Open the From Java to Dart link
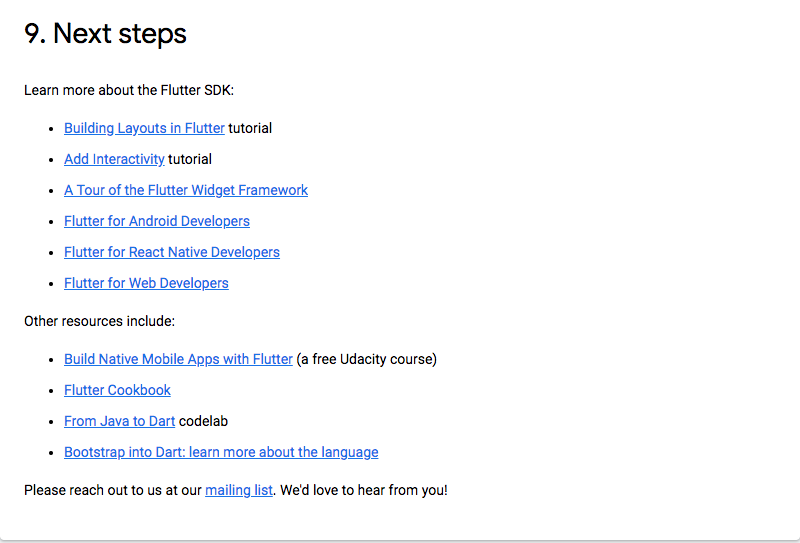 coord(119,421)
